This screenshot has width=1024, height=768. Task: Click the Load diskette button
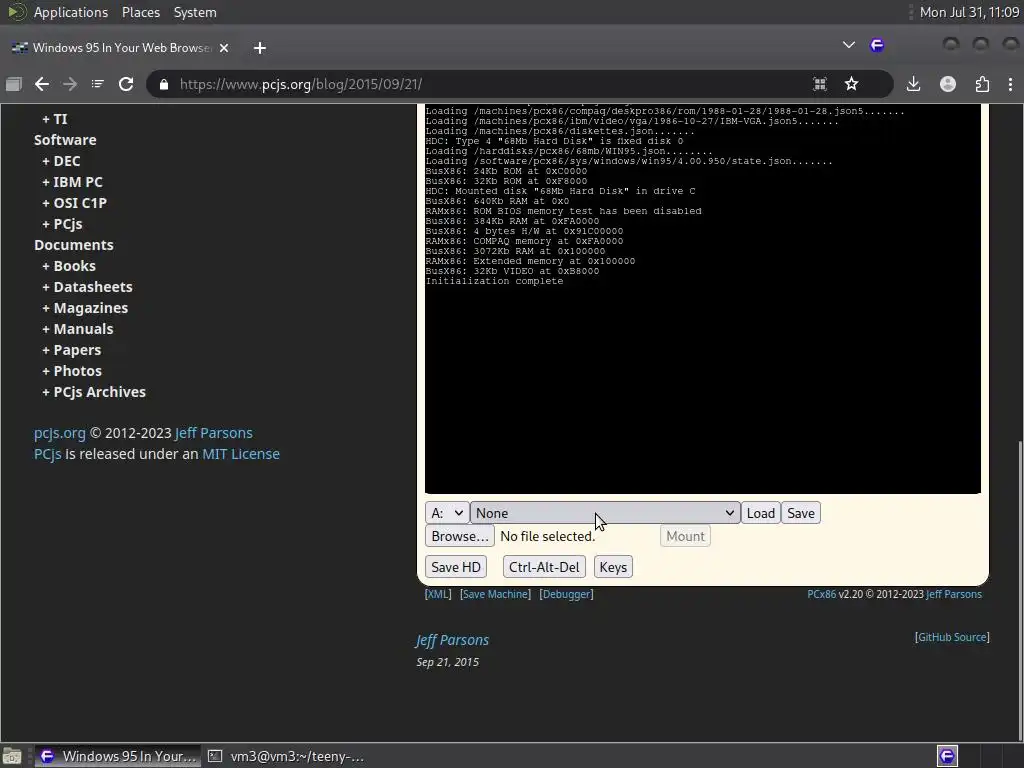pyautogui.click(x=761, y=513)
